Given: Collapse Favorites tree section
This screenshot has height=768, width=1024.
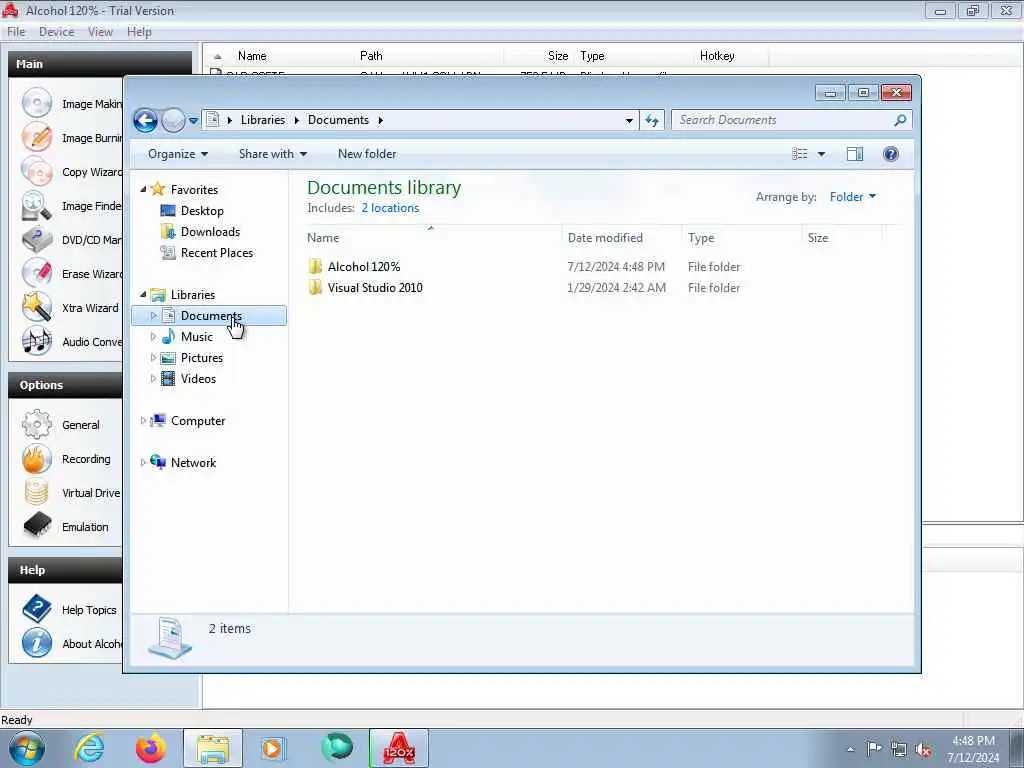Looking at the screenshot, I should tap(143, 189).
